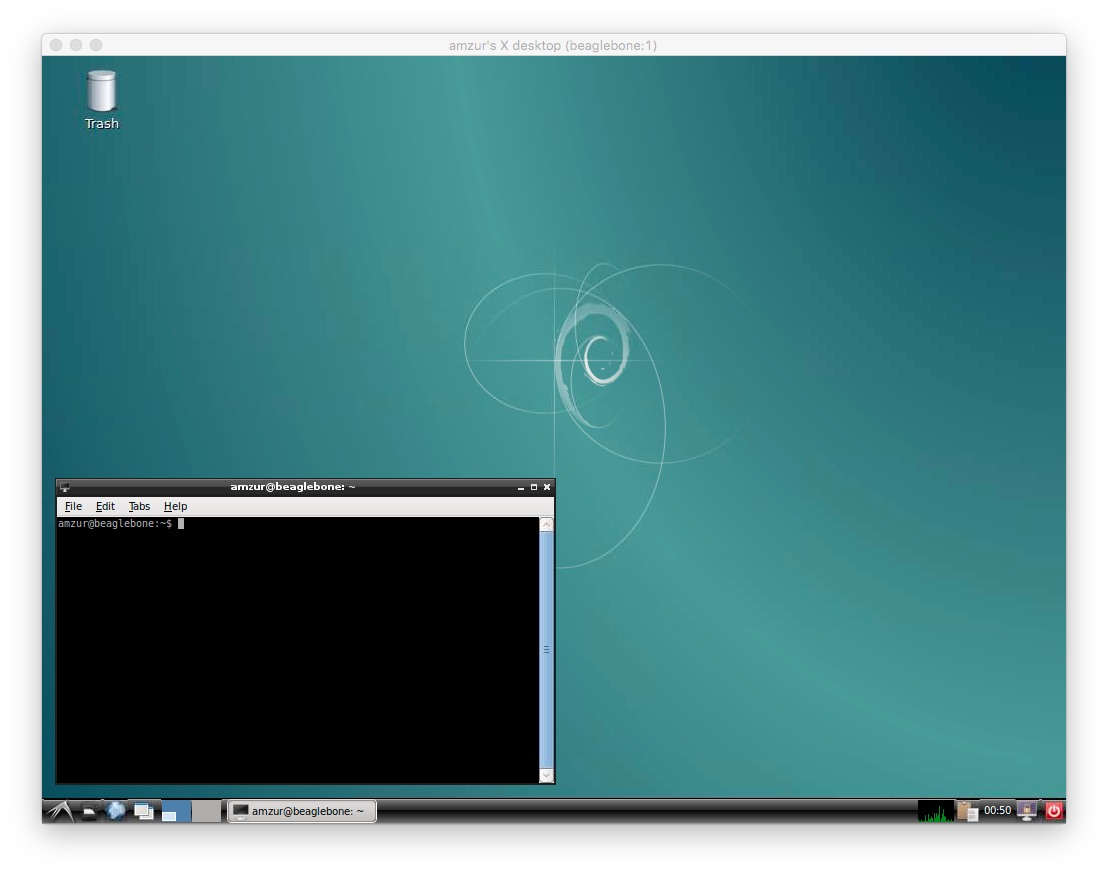The width and height of the screenshot is (1108, 874).
Task: Minimize the terminal window
Action: point(521,487)
